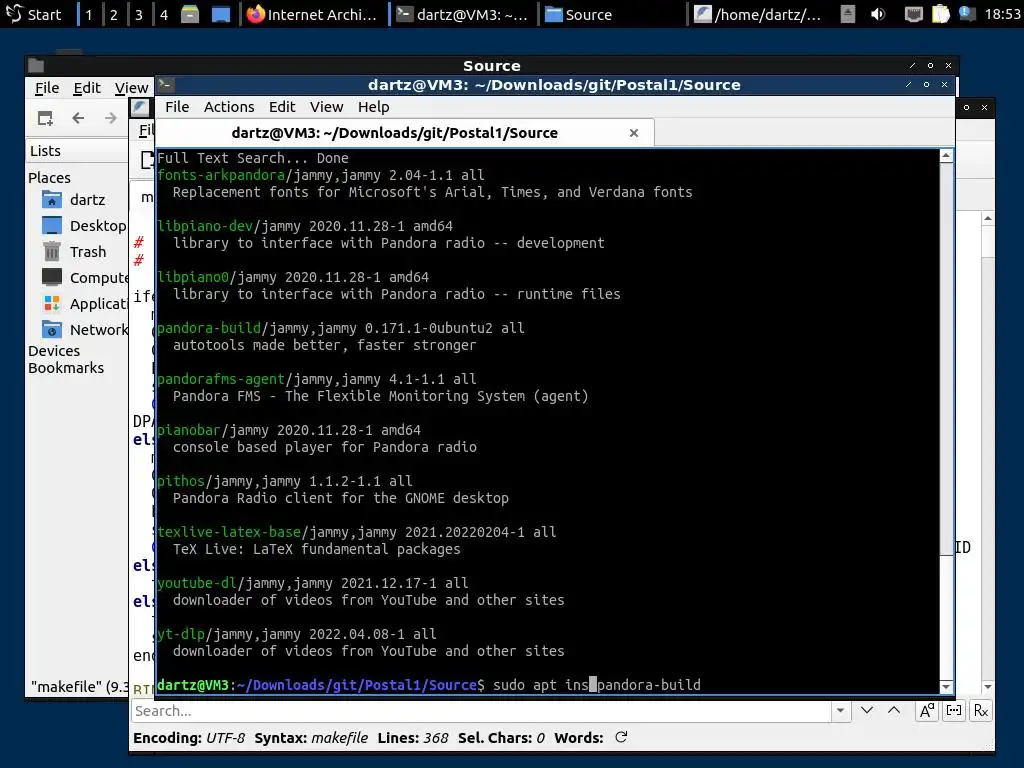This screenshot has width=1024, height=768.
Task: Open the search history dropdown
Action: click(840, 711)
